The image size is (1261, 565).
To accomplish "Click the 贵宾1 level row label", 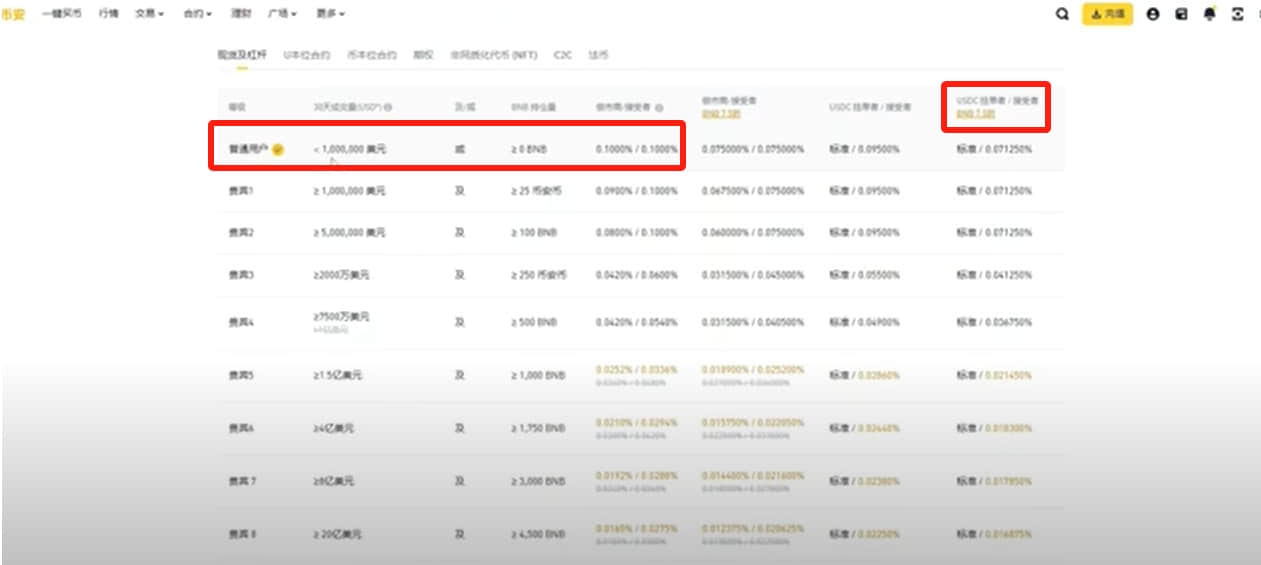I will 241,190.
